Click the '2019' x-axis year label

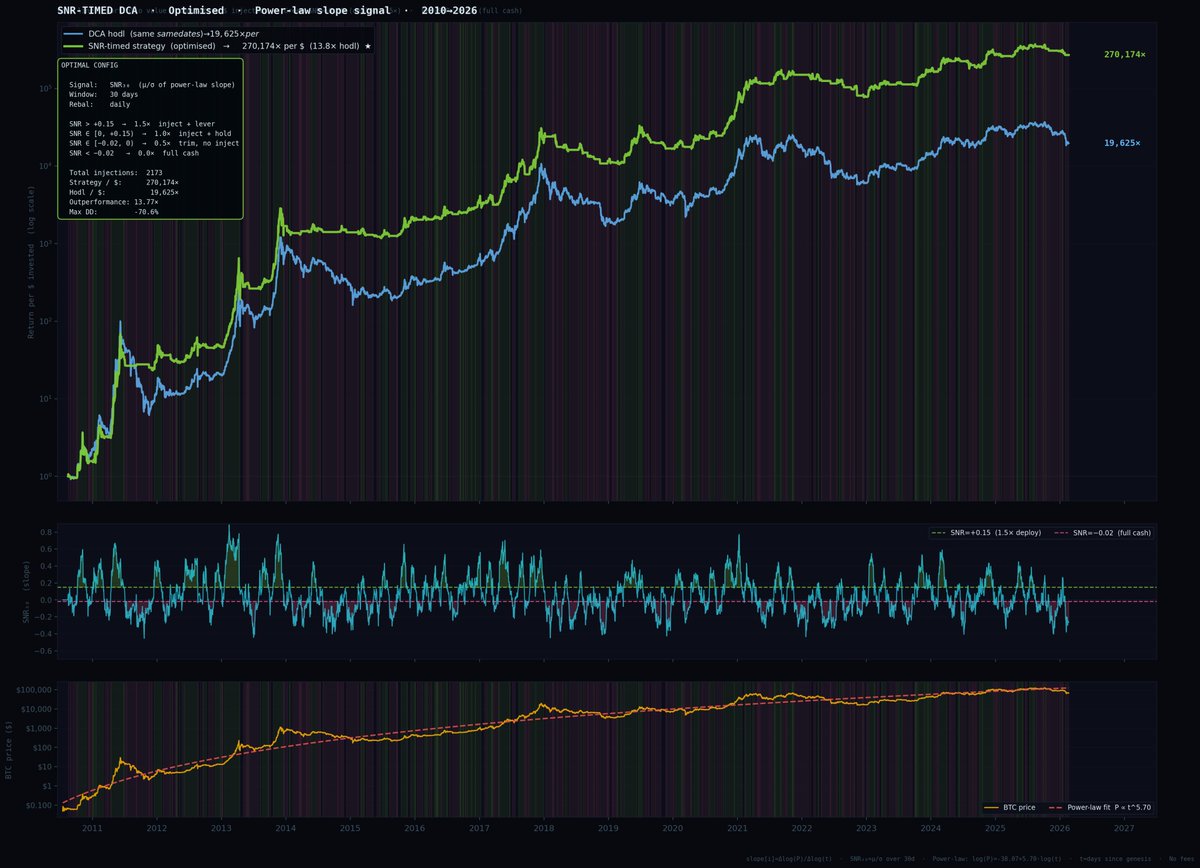pyautogui.click(x=607, y=828)
